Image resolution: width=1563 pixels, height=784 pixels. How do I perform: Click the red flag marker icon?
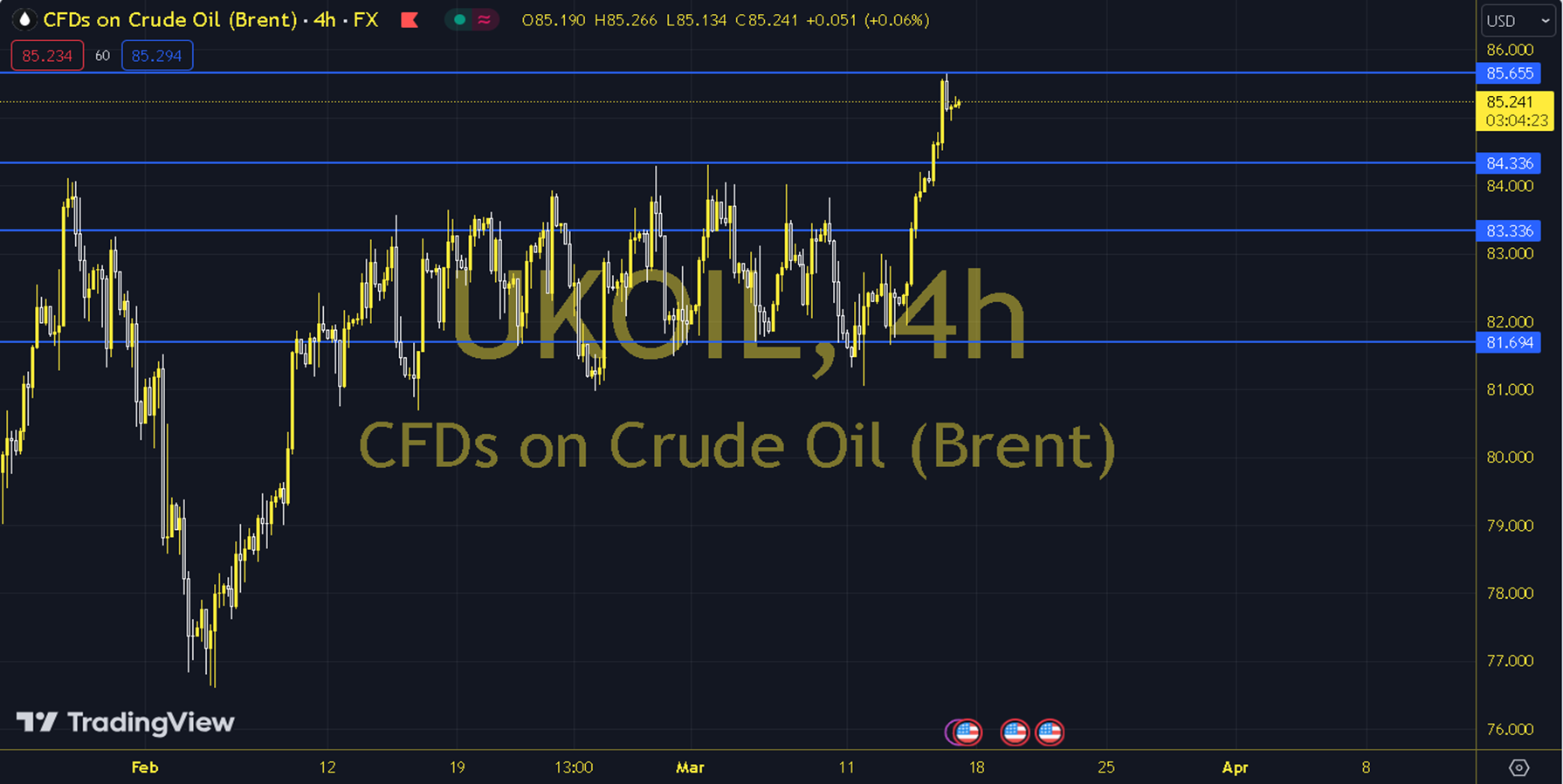tap(409, 19)
